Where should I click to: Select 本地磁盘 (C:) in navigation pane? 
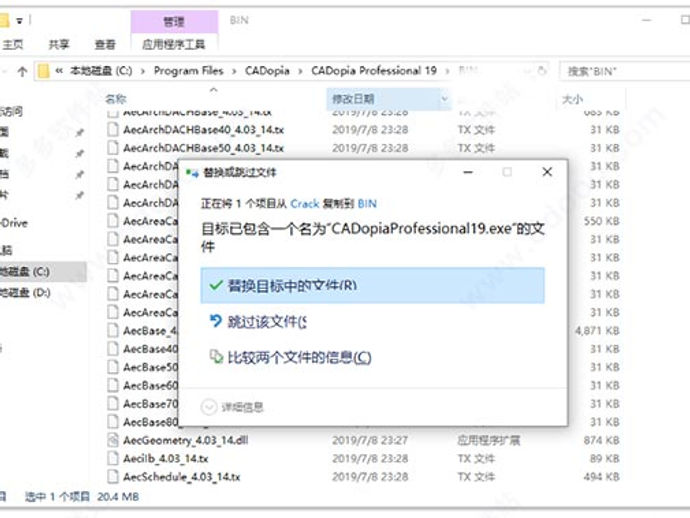coord(43,272)
